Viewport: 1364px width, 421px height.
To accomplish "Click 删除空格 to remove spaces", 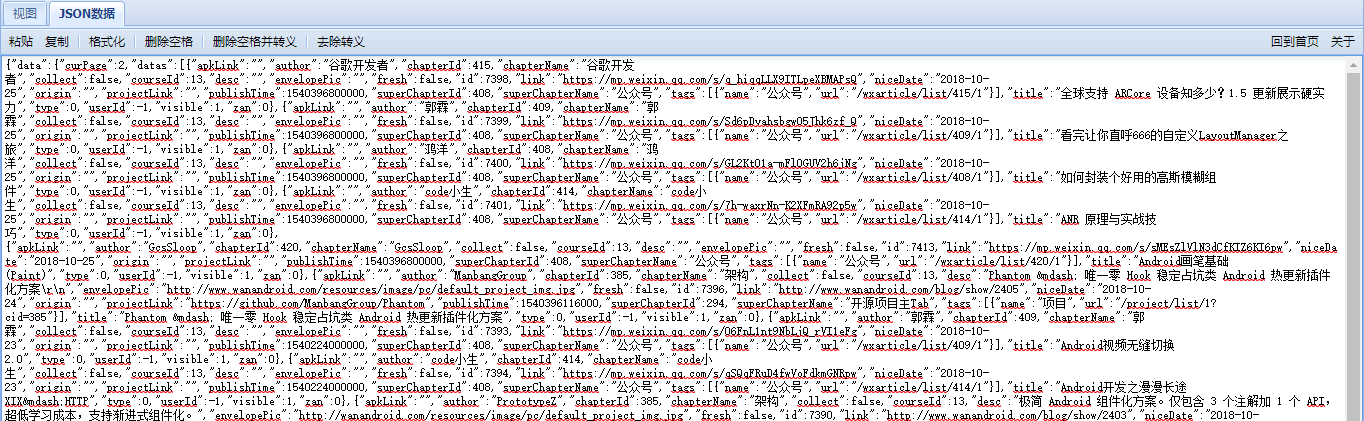I will coord(169,42).
